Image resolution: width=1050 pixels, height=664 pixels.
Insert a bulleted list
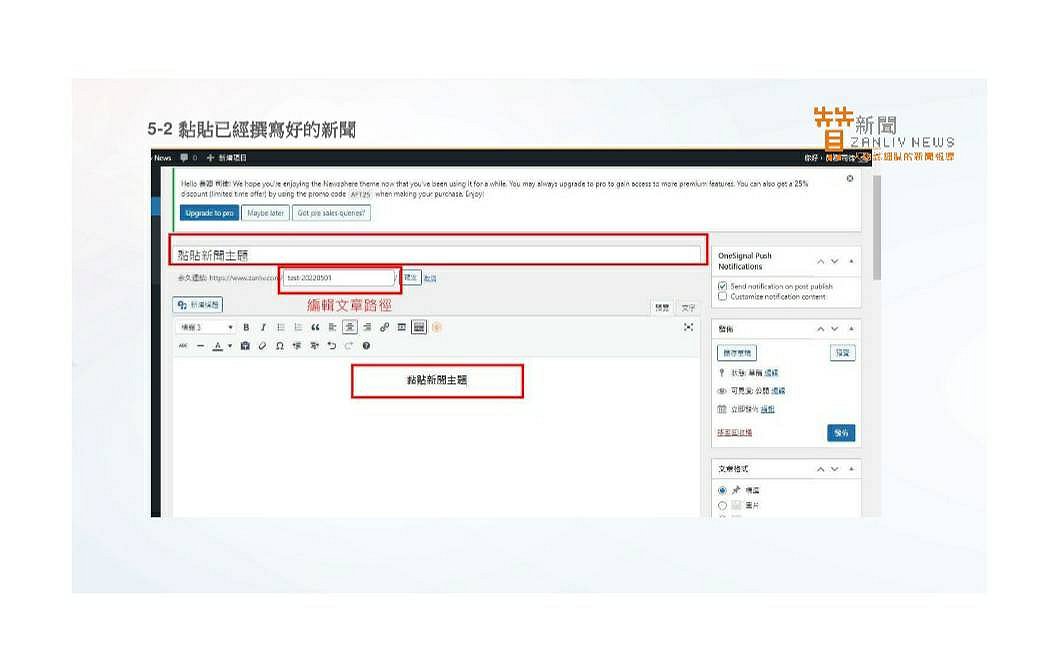281,327
